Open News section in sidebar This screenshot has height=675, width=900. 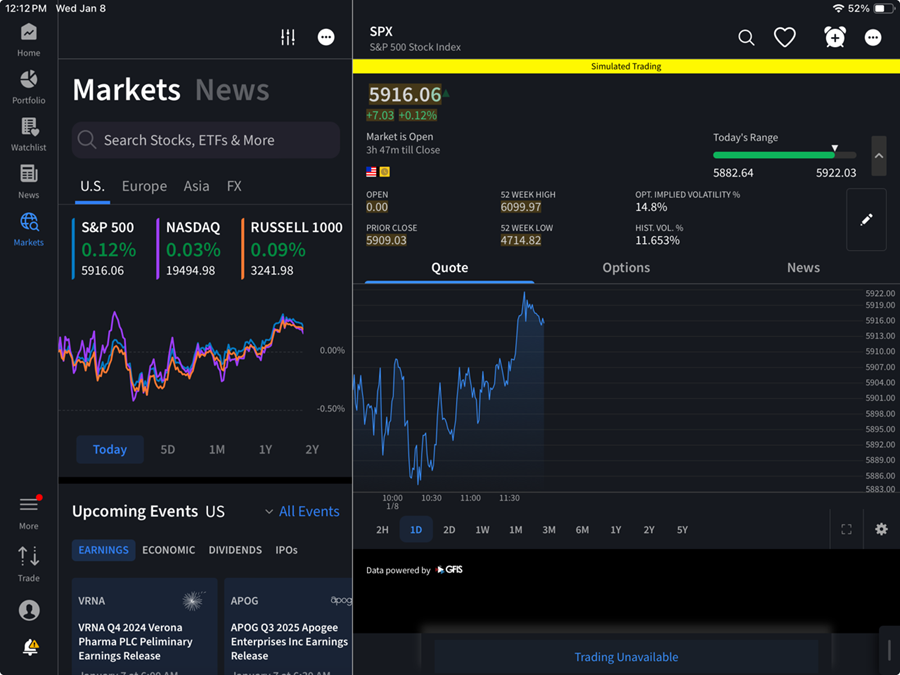coord(29,182)
